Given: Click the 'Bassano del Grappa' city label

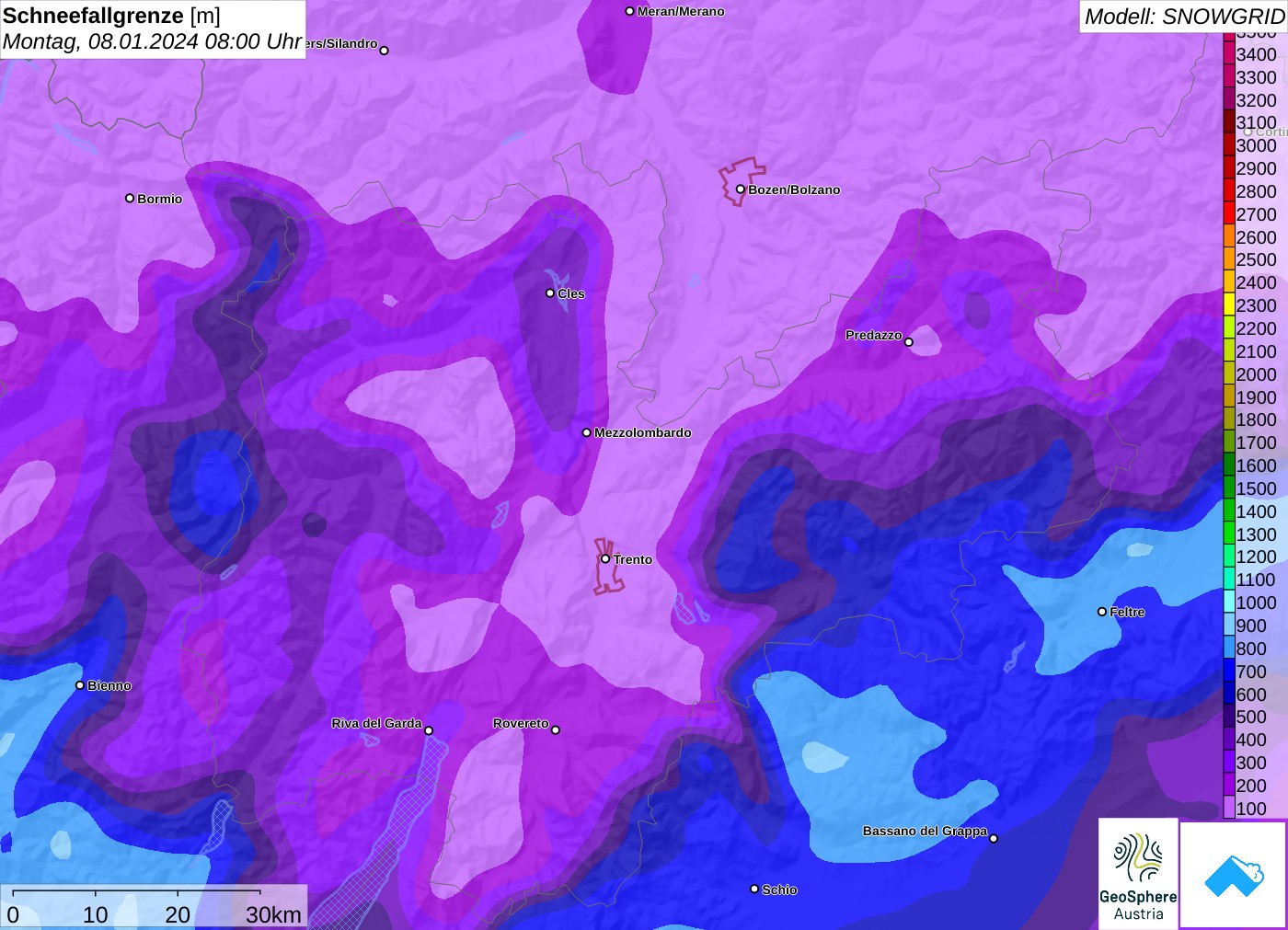Looking at the screenshot, I should point(925,832).
